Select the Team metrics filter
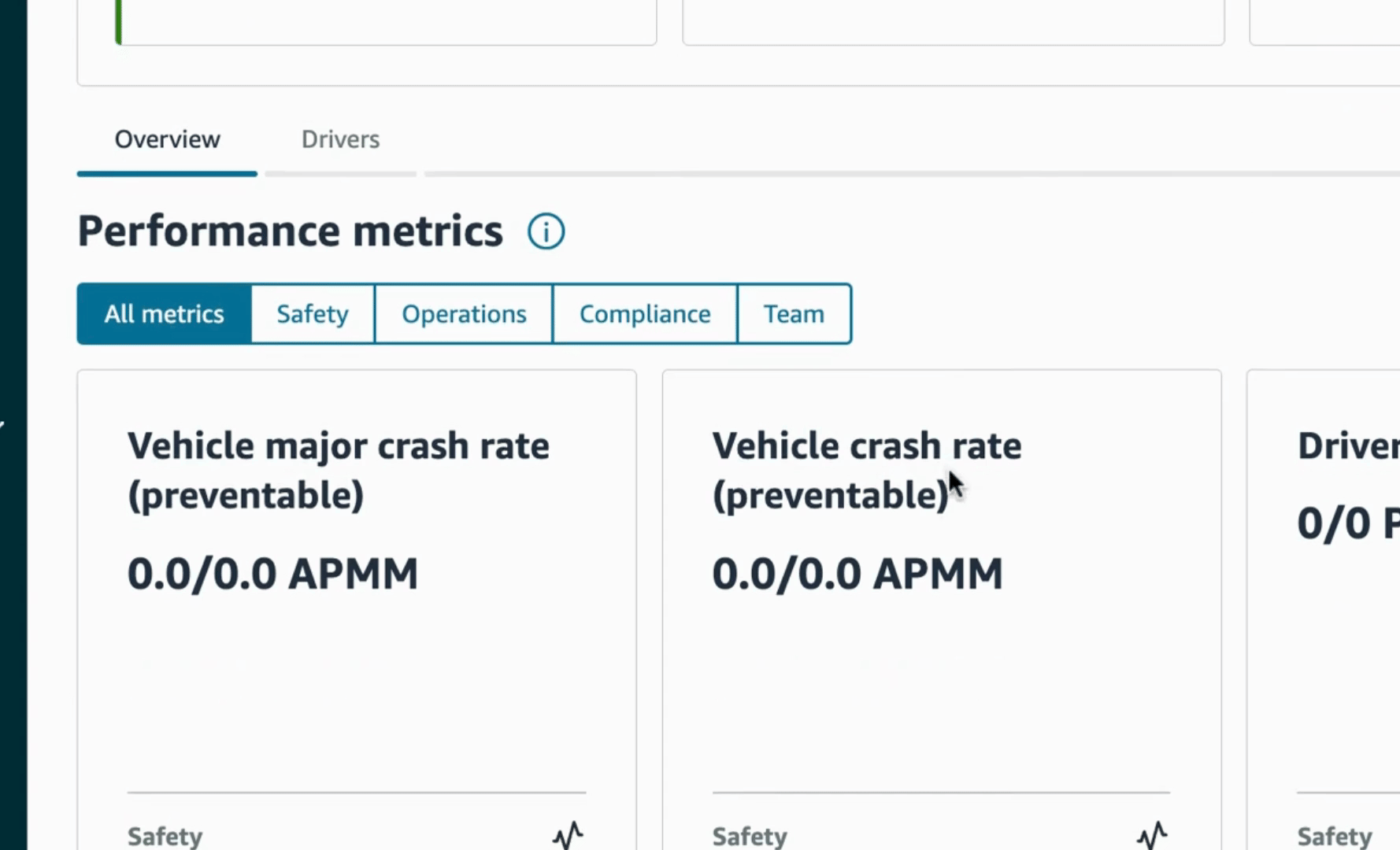 [794, 314]
